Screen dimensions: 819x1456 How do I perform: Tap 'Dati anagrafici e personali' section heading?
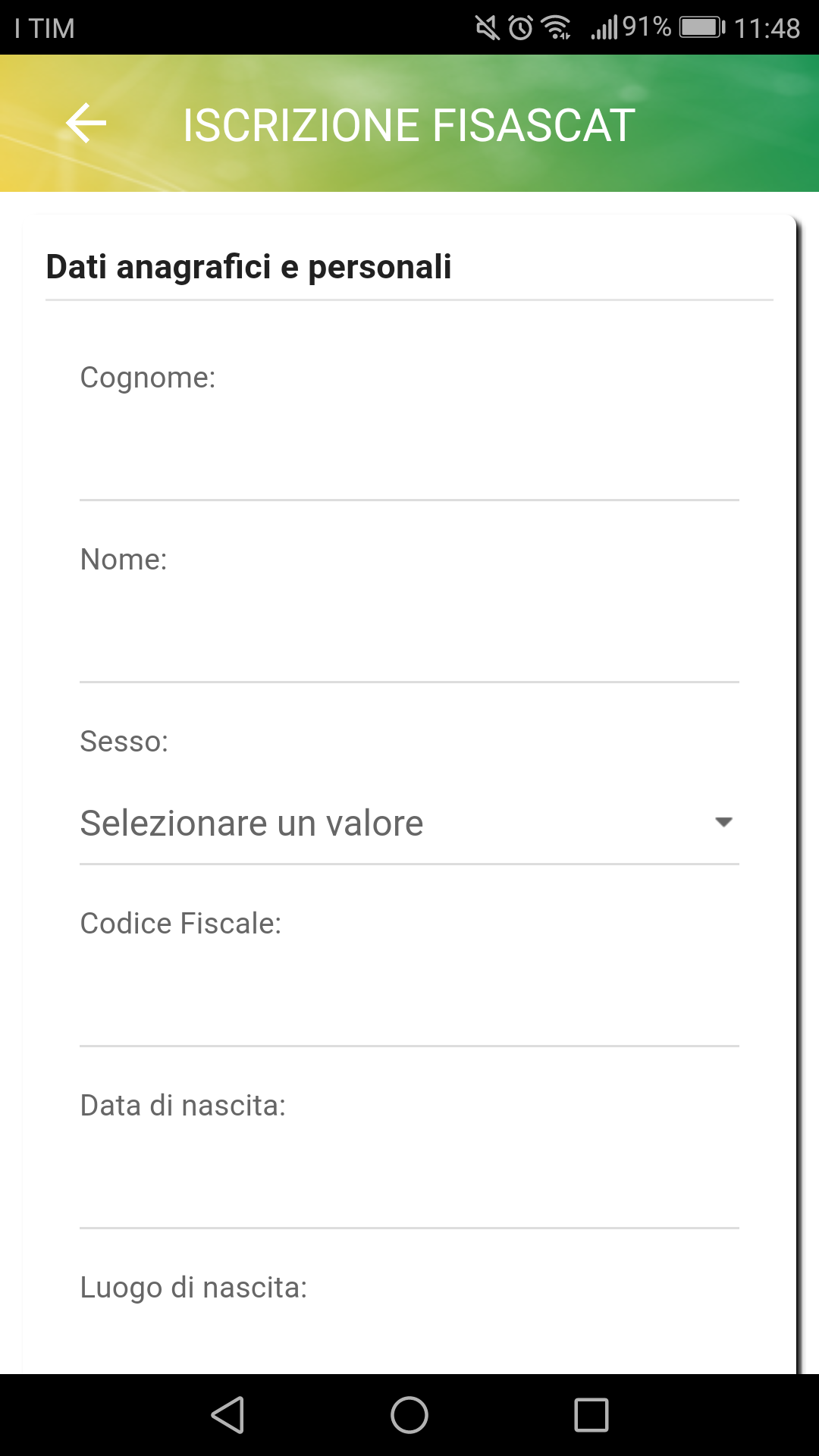coord(249,267)
